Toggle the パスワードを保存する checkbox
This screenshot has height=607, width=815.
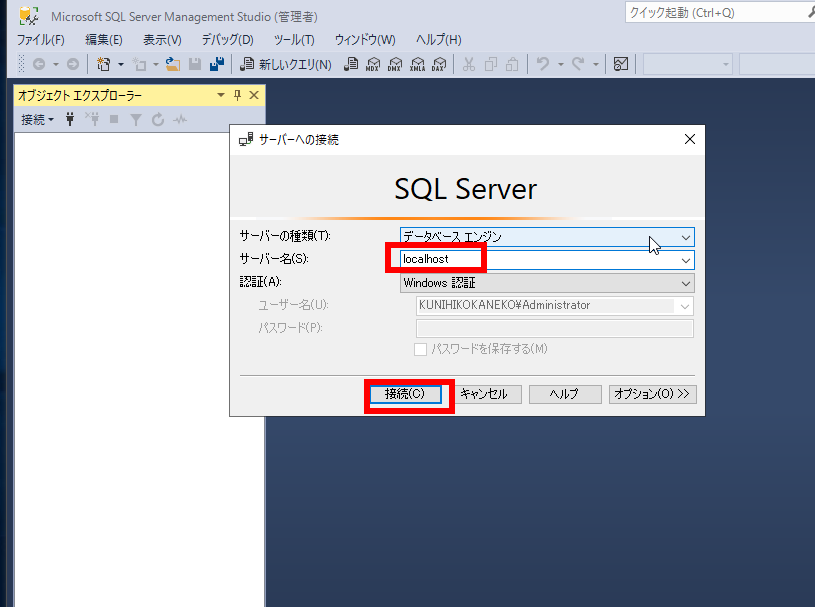tap(420, 349)
